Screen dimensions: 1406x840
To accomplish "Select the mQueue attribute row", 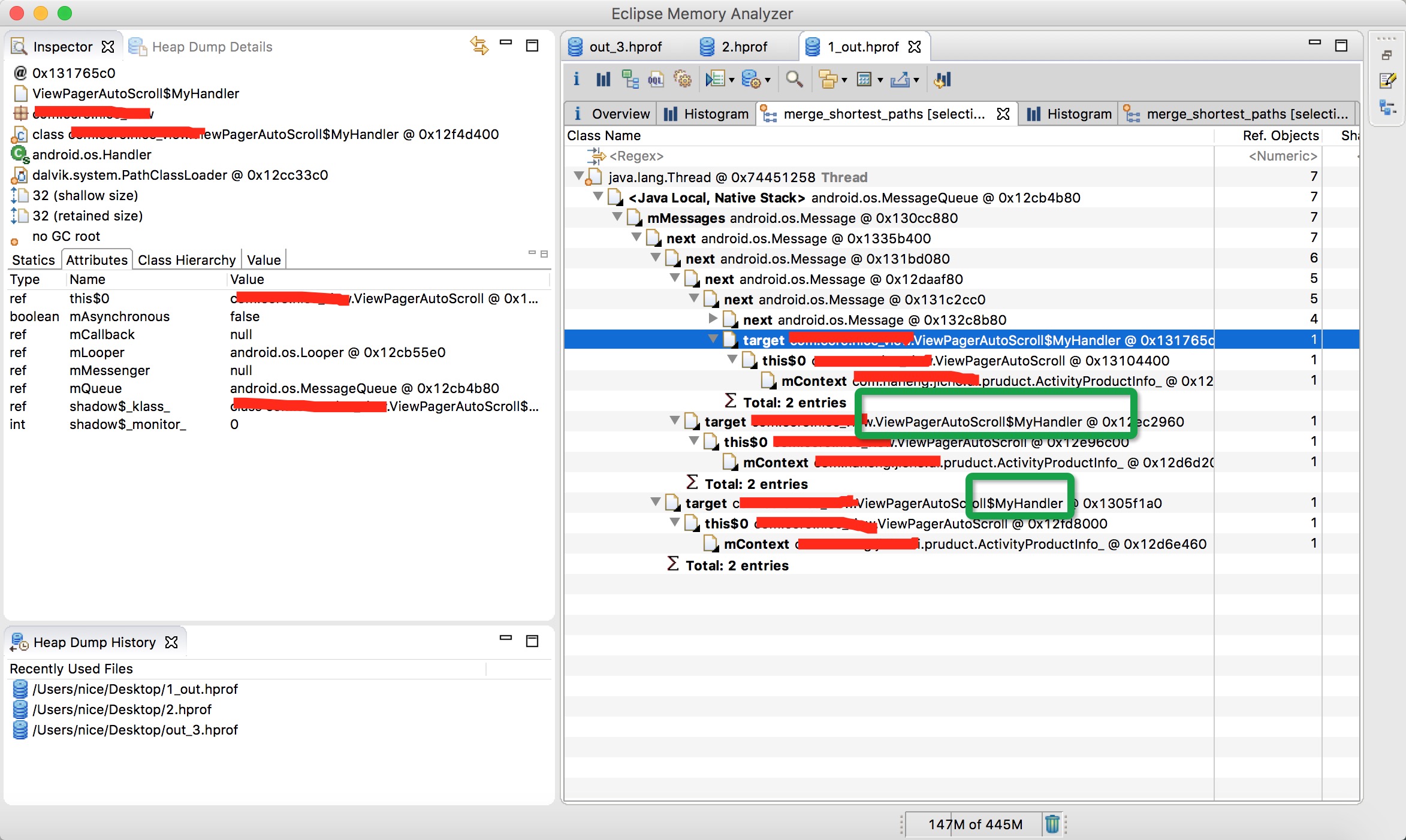I will [x=279, y=388].
